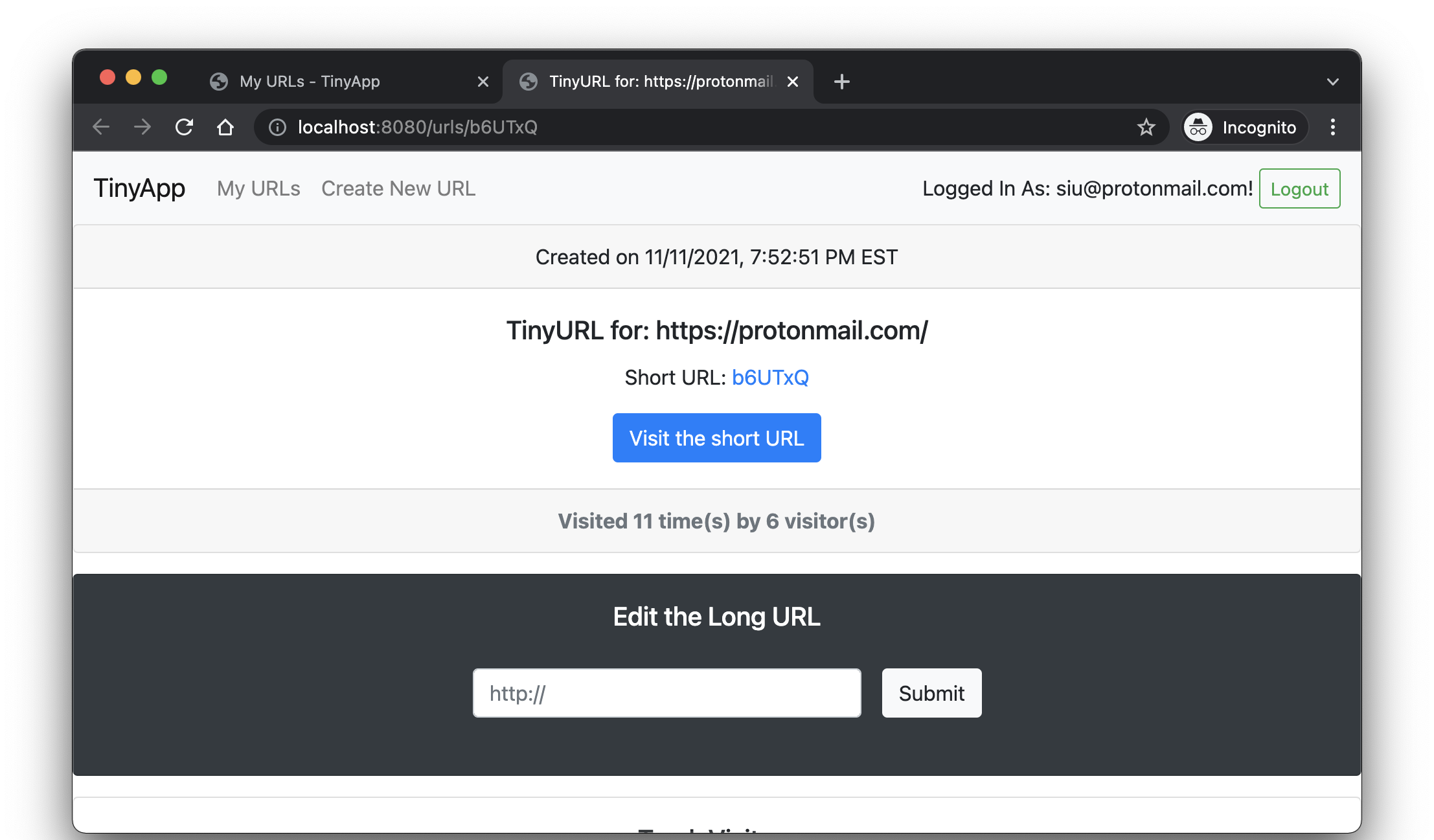Switch to the My URLs - TinyApp tab

click(x=310, y=82)
